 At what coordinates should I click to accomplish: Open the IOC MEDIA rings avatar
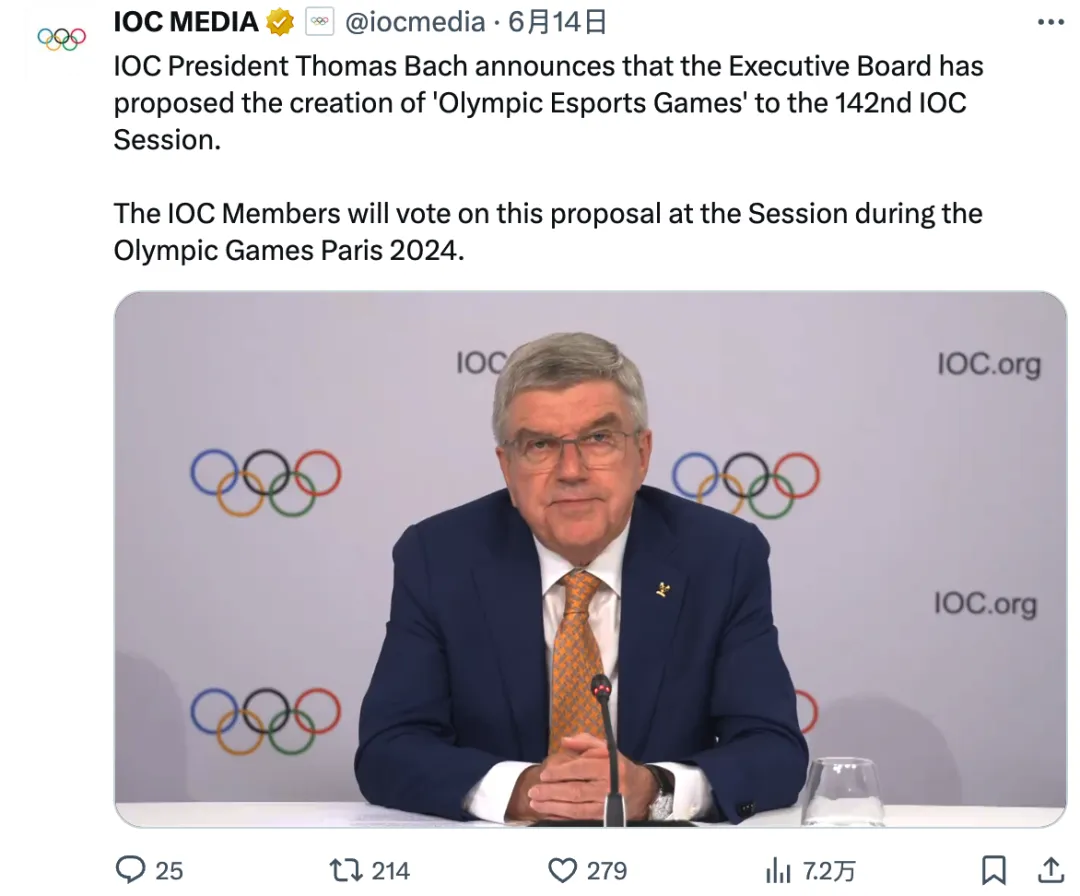click(x=61, y=39)
